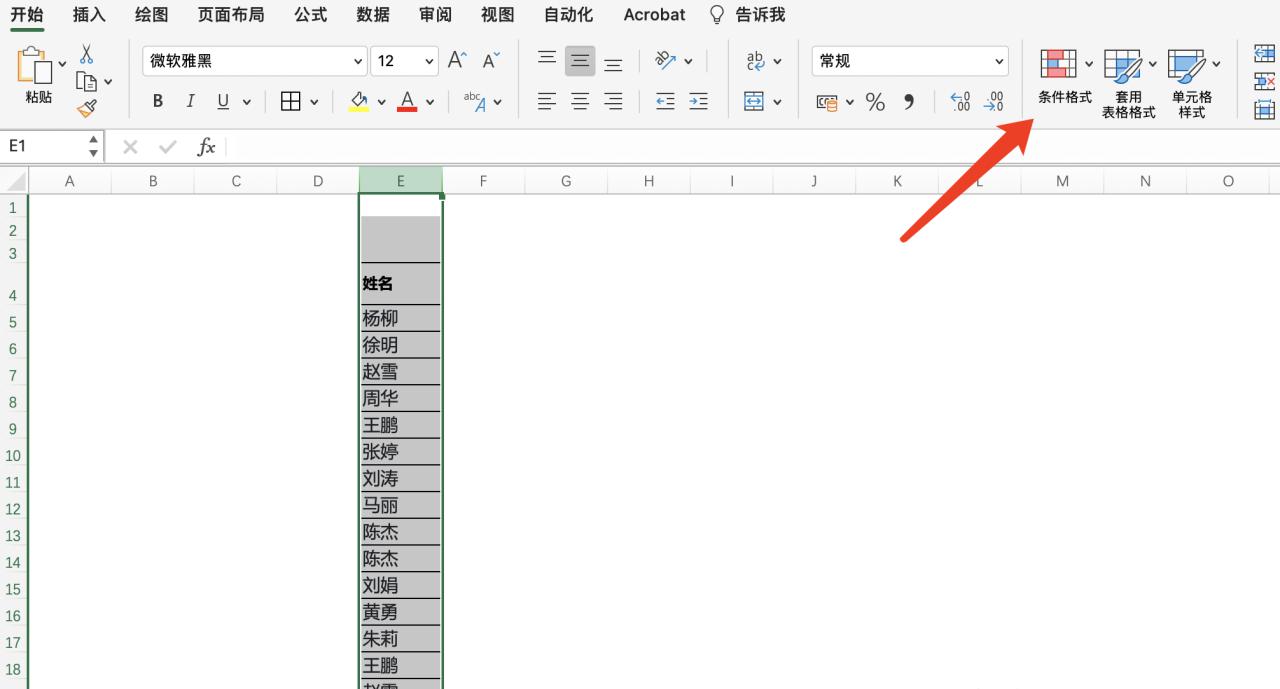
Task: Click the Copy icon
Action: [x=87, y=81]
